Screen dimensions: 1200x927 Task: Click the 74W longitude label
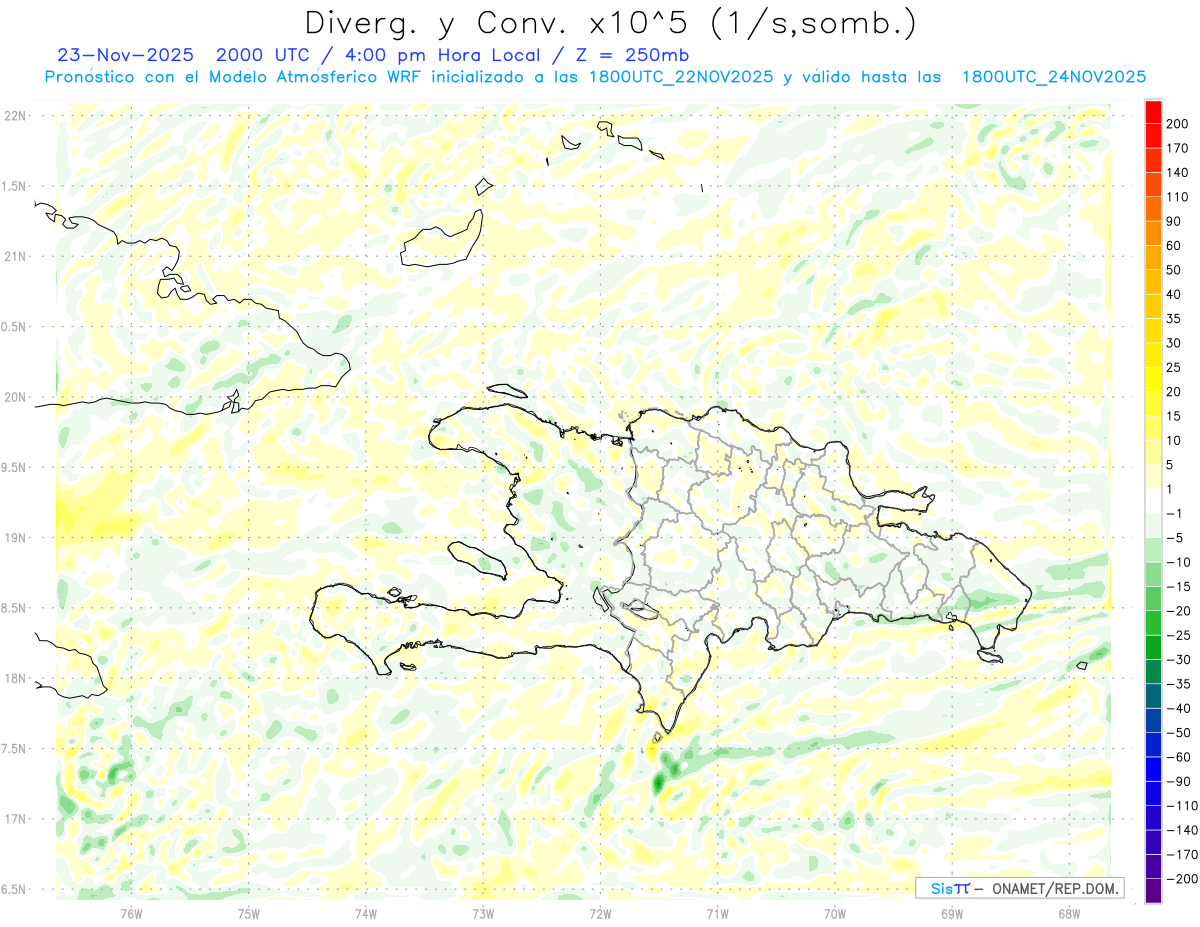pos(365,913)
